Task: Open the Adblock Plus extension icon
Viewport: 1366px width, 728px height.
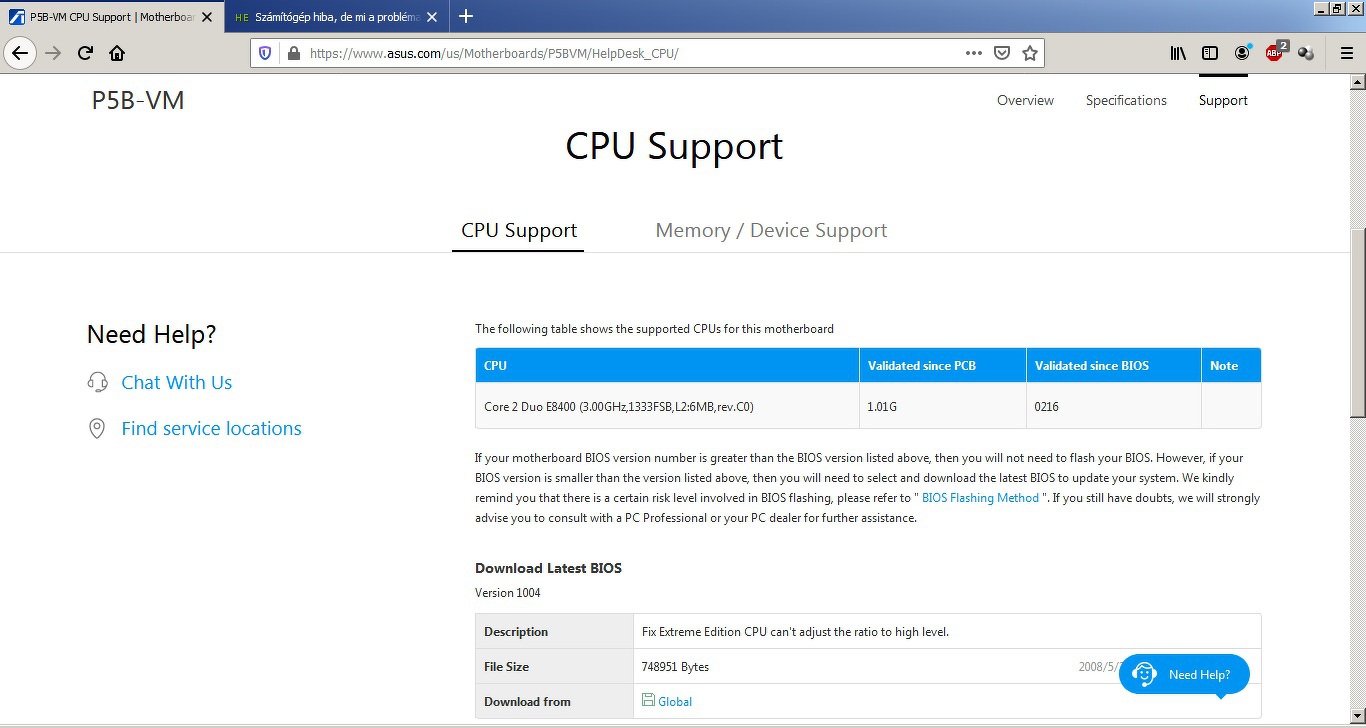Action: (1275, 53)
